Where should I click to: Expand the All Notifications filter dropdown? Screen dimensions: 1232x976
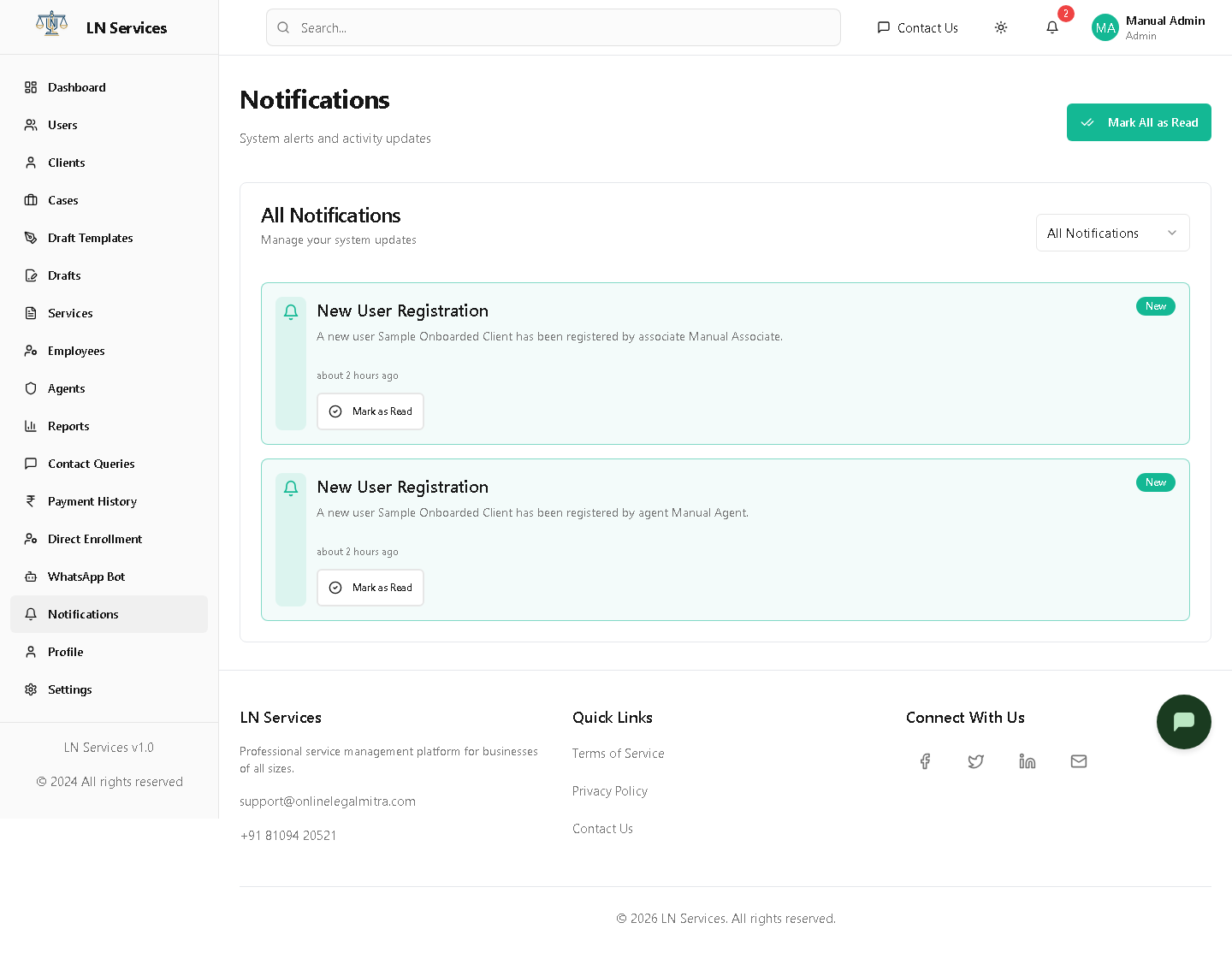(1113, 233)
